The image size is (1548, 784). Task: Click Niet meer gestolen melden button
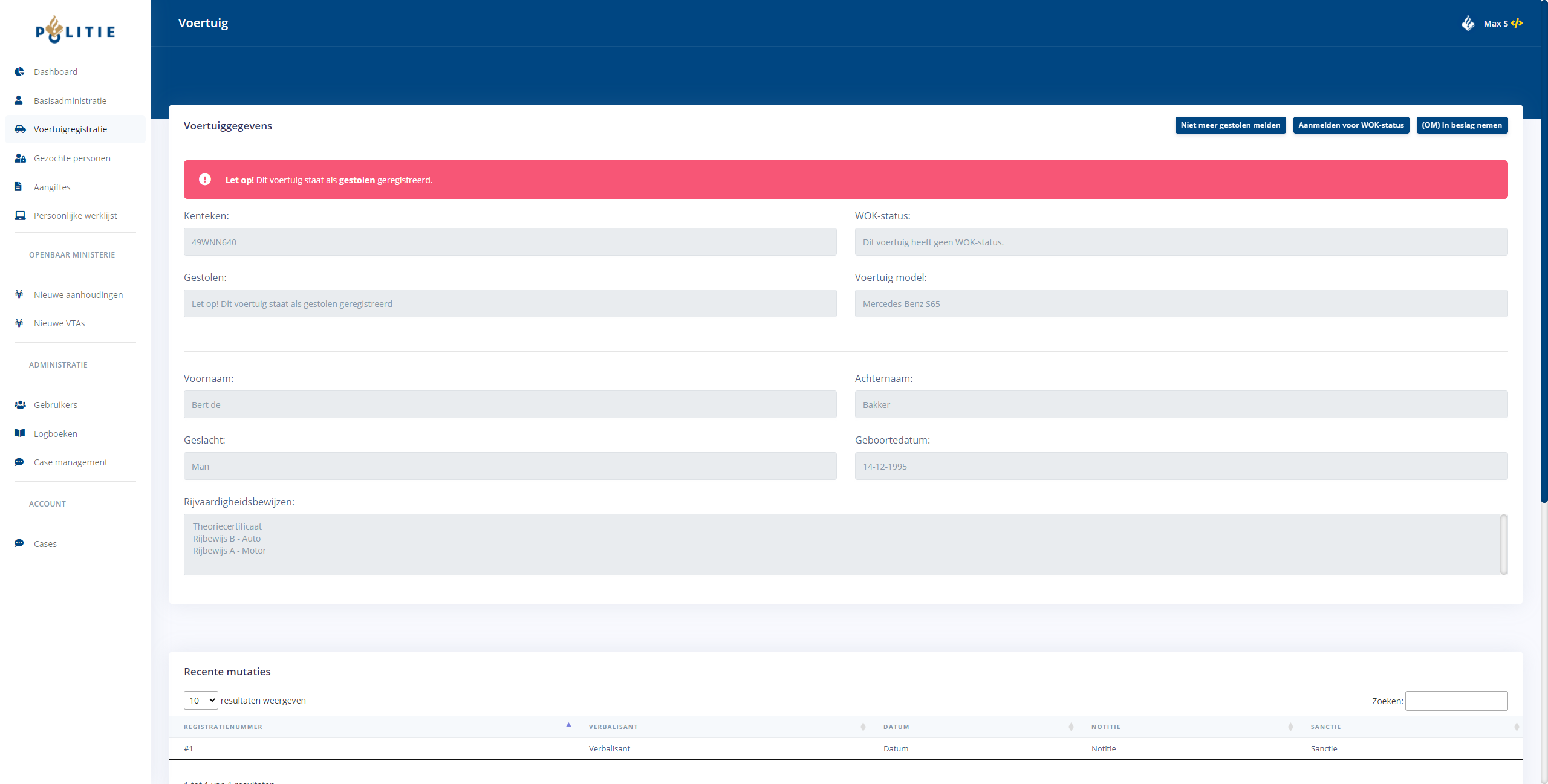[1230, 125]
